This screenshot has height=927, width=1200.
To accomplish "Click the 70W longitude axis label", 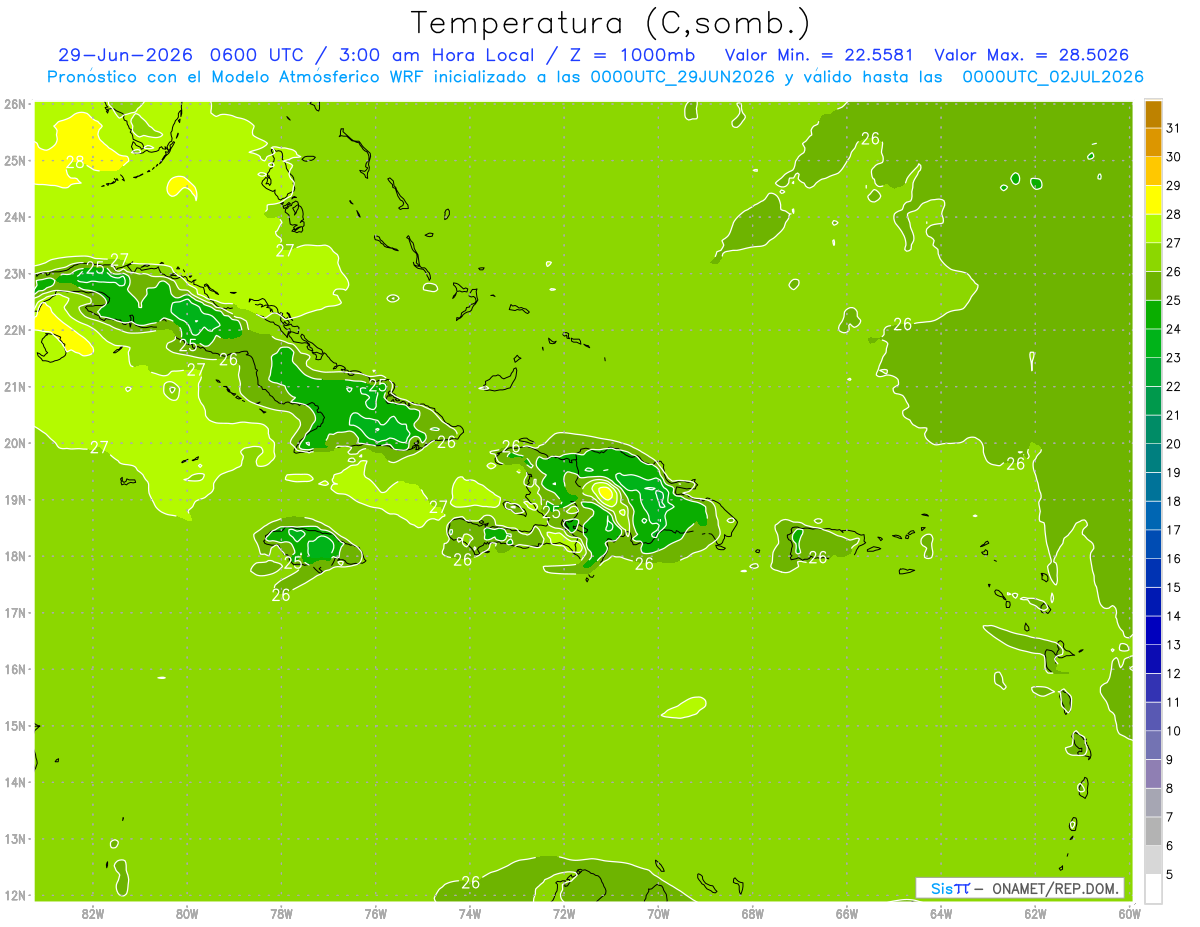I will click(658, 913).
